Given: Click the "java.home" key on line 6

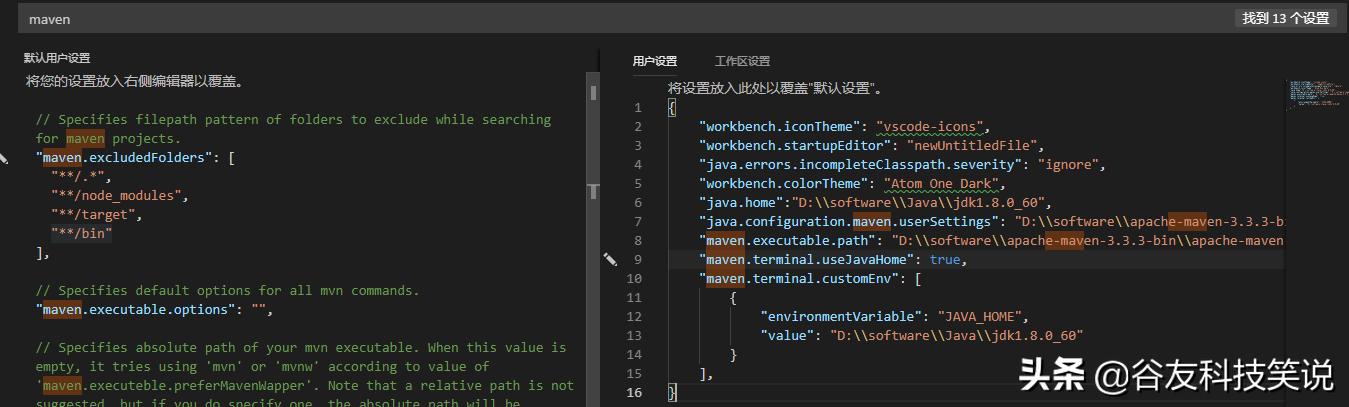Looking at the screenshot, I should (742, 202).
